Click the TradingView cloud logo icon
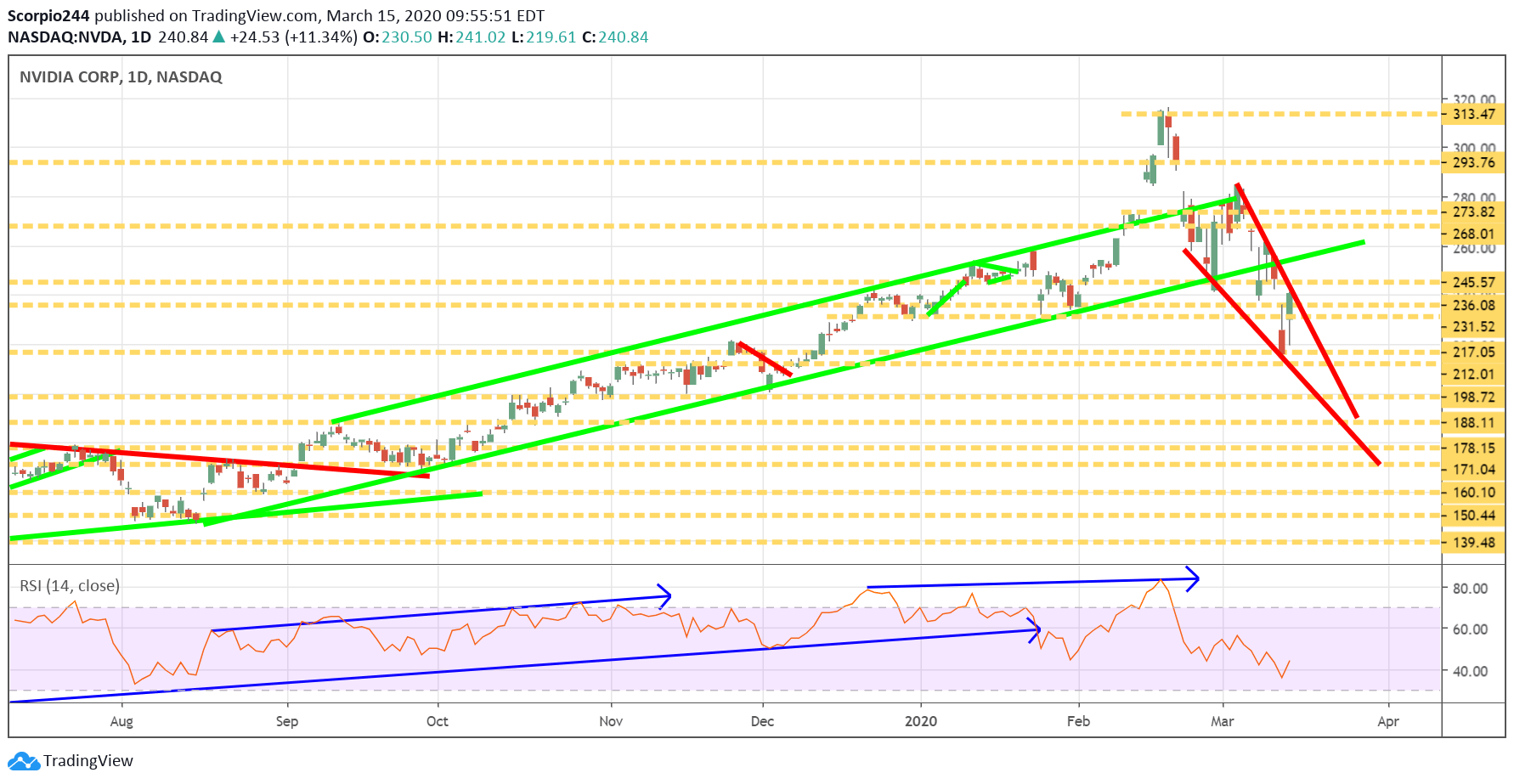This screenshot has height=784, width=1514. tap(24, 760)
